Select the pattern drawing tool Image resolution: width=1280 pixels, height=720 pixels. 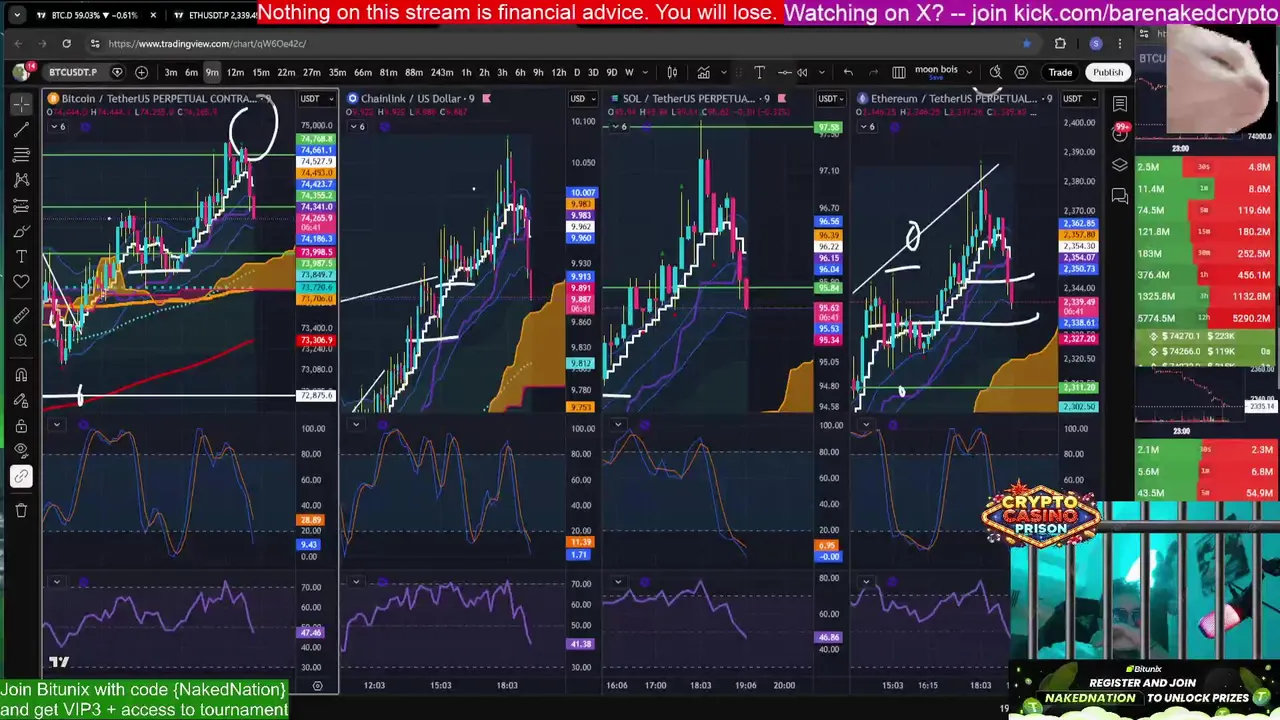tap(21, 180)
